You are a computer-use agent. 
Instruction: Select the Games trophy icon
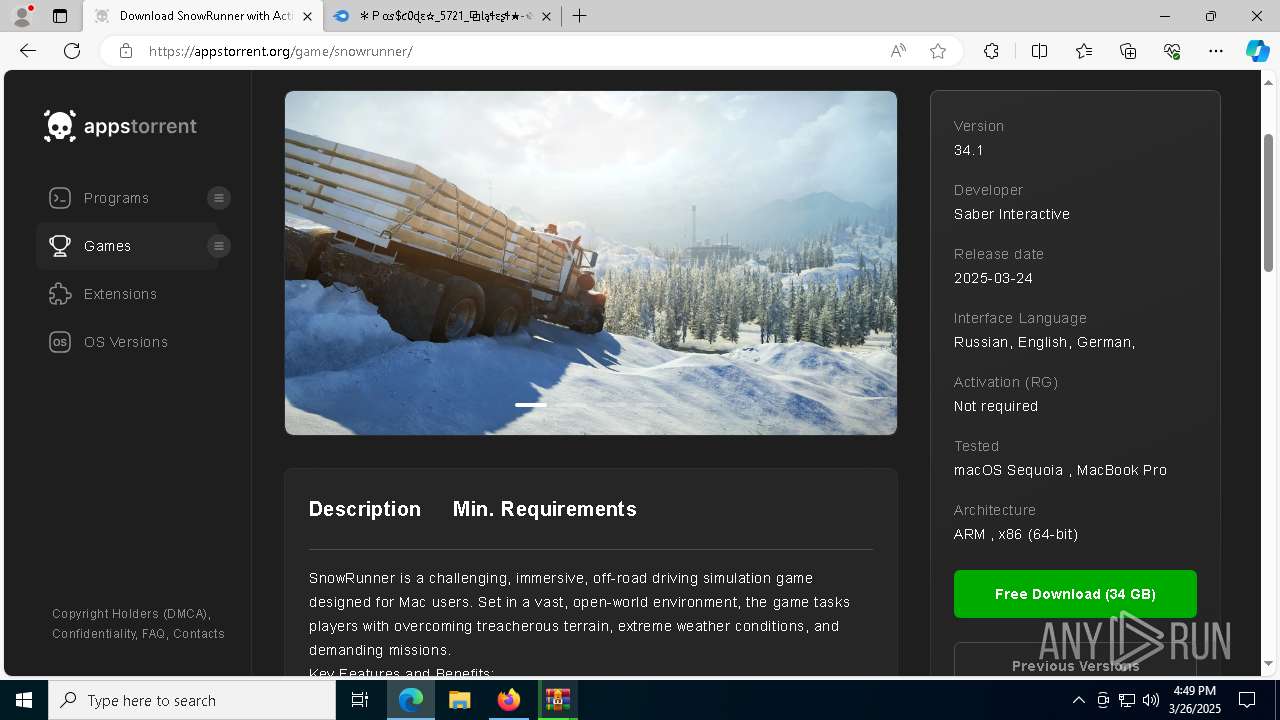(x=60, y=246)
